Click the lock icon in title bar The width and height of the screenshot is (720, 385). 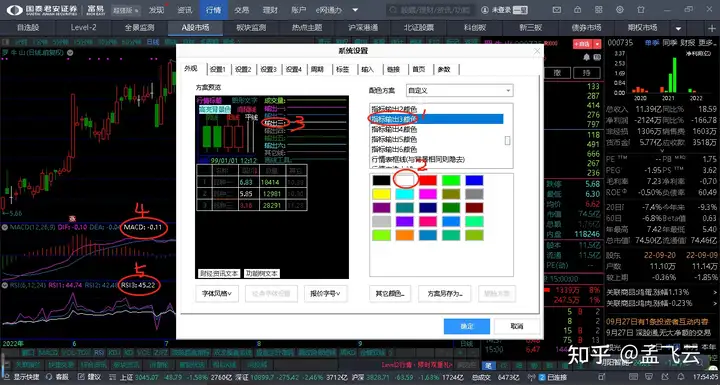tap(578, 10)
